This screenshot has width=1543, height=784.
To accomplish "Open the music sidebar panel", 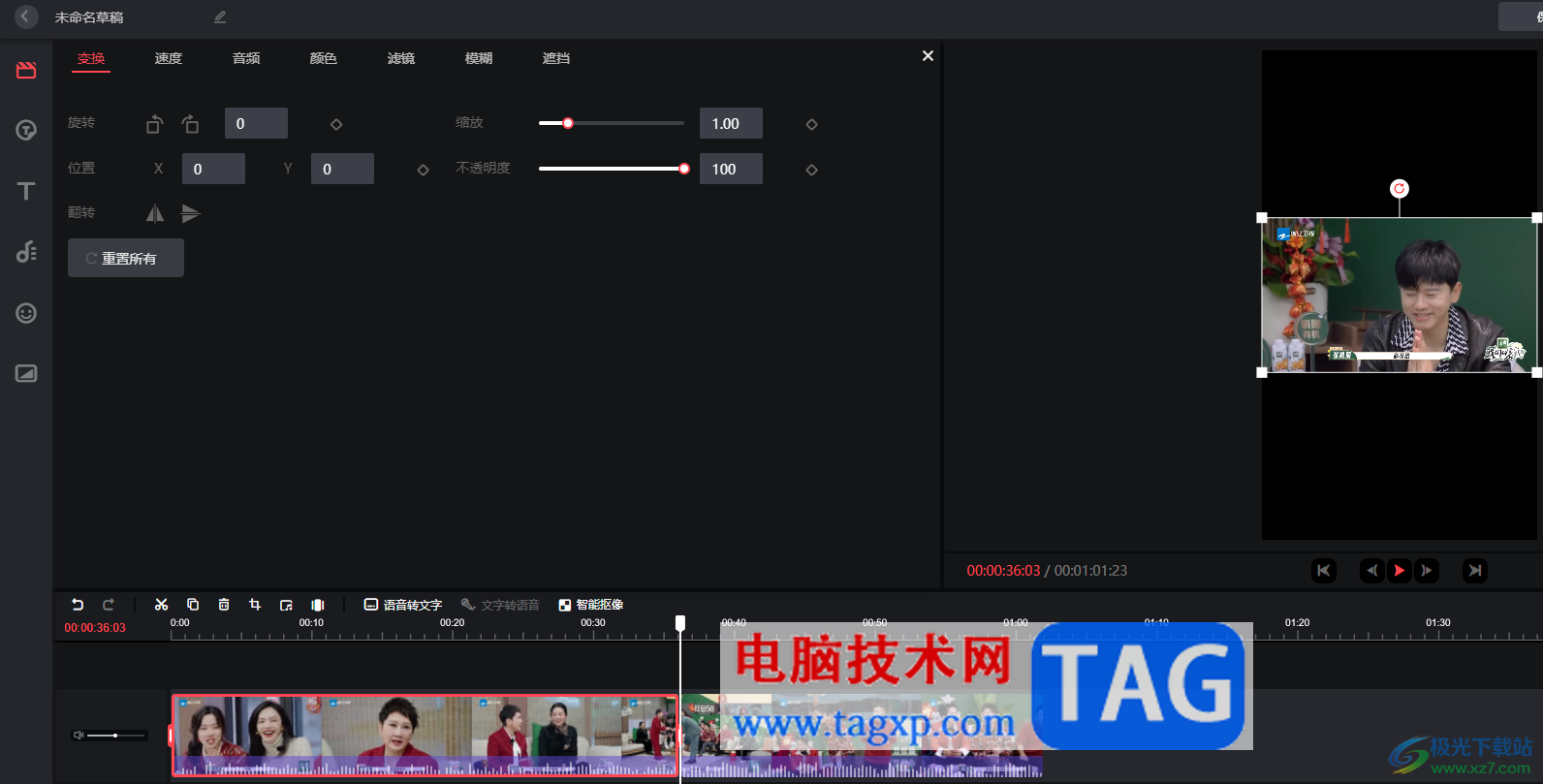I will pyautogui.click(x=26, y=252).
